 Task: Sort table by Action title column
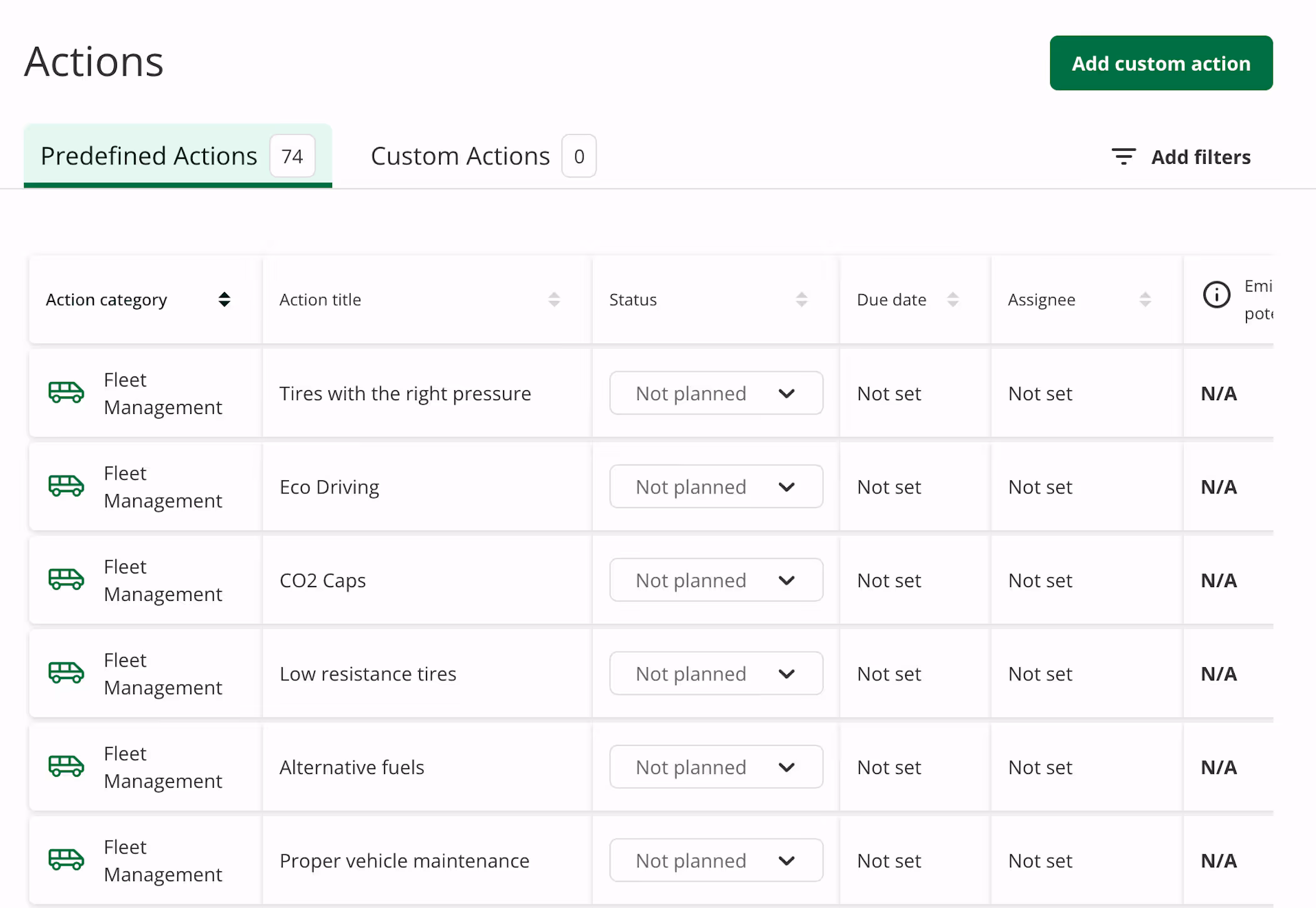click(x=554, y=300)
